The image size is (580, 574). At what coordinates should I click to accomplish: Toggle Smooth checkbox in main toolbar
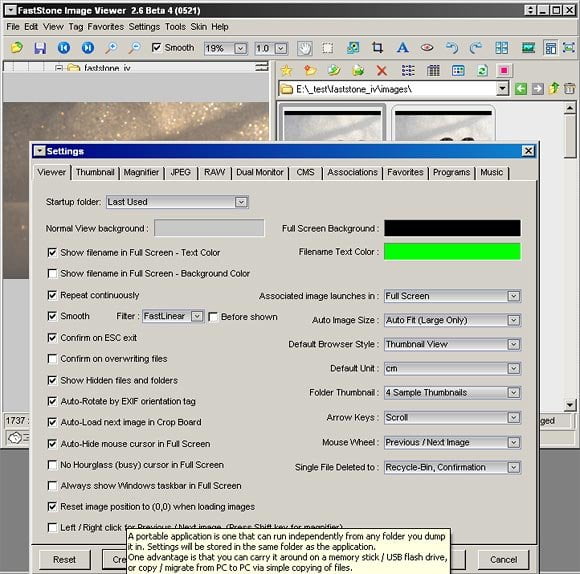156,47
